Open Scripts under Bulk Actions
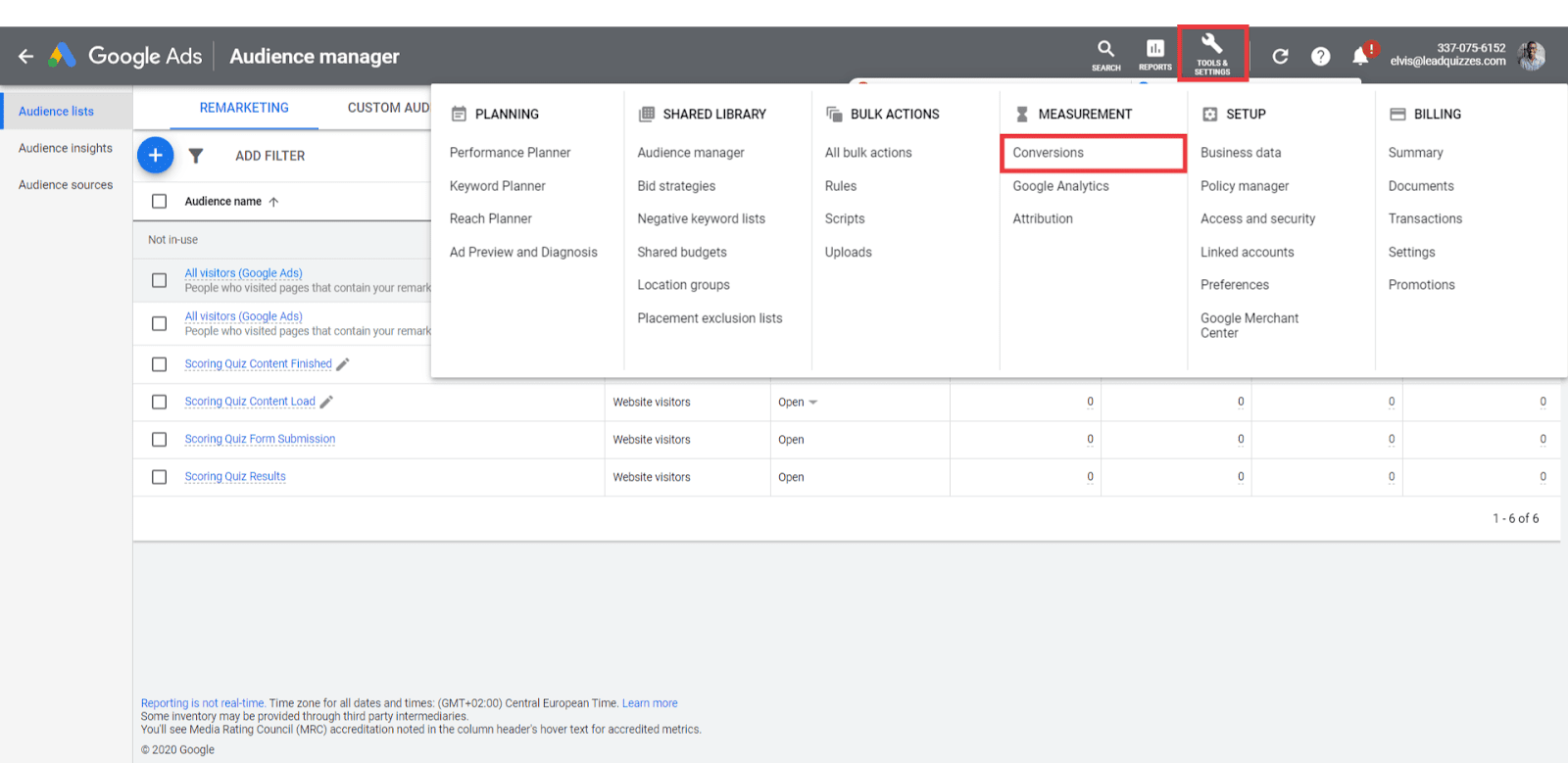 845,219
